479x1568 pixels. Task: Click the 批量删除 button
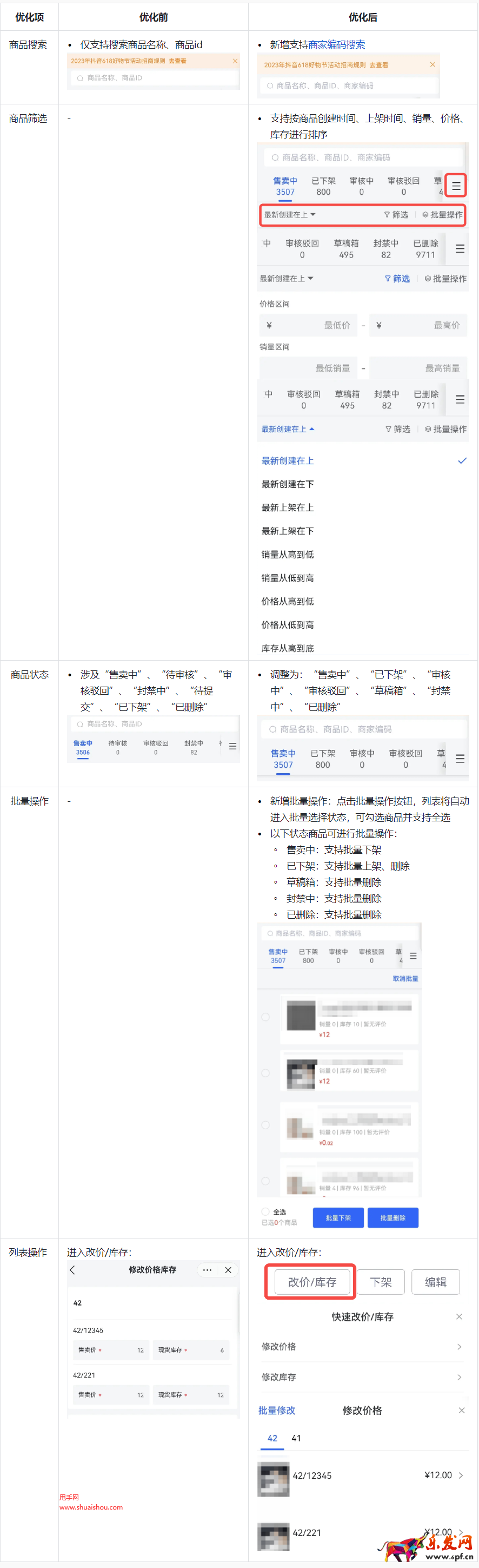[x=392, y=1218]
